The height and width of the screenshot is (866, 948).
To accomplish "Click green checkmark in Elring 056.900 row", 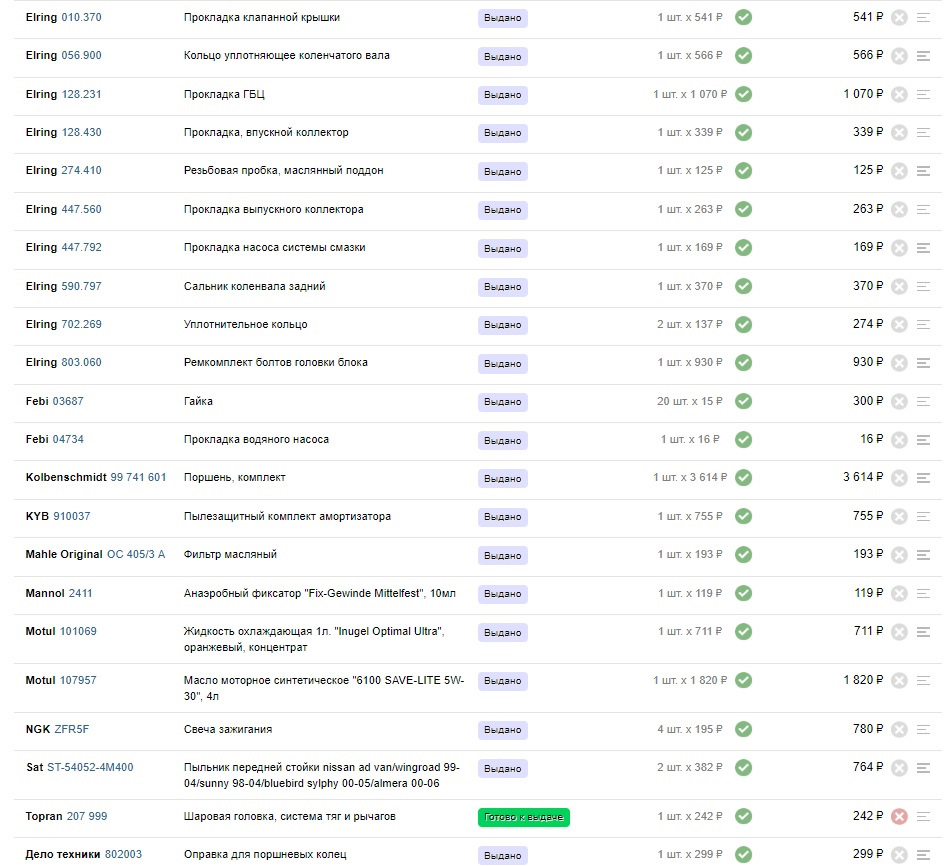I will (743, 56).
